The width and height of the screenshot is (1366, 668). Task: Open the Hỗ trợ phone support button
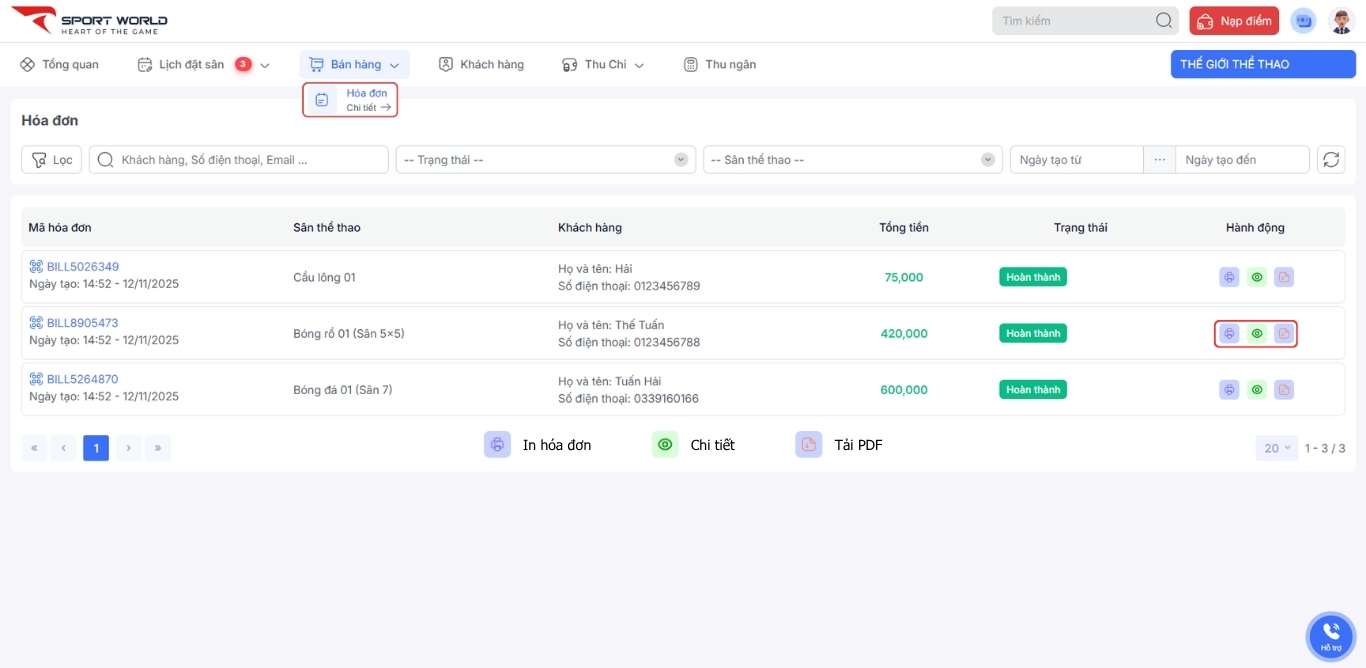[x=1330, y=635]
